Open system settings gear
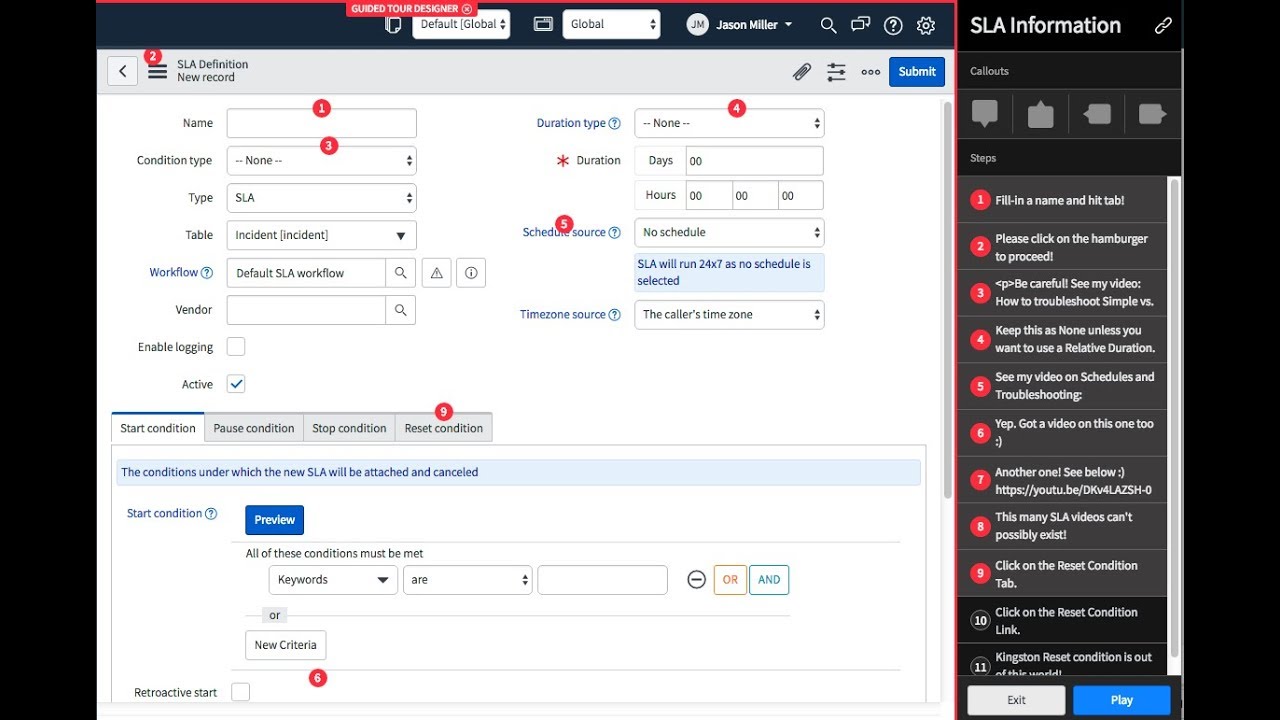This screenshot has width=1280, height=720. click(x=926, y=25)
